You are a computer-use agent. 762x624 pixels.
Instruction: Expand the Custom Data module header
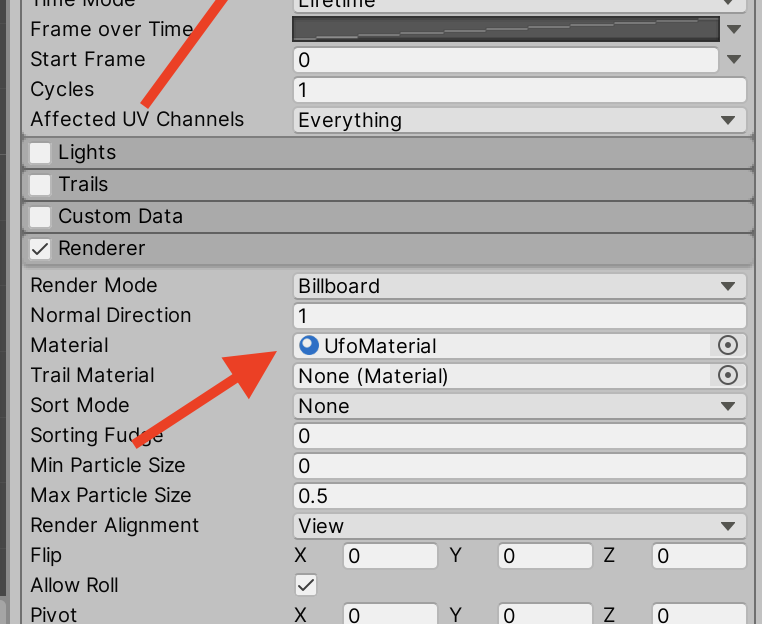tap(400, 217)
